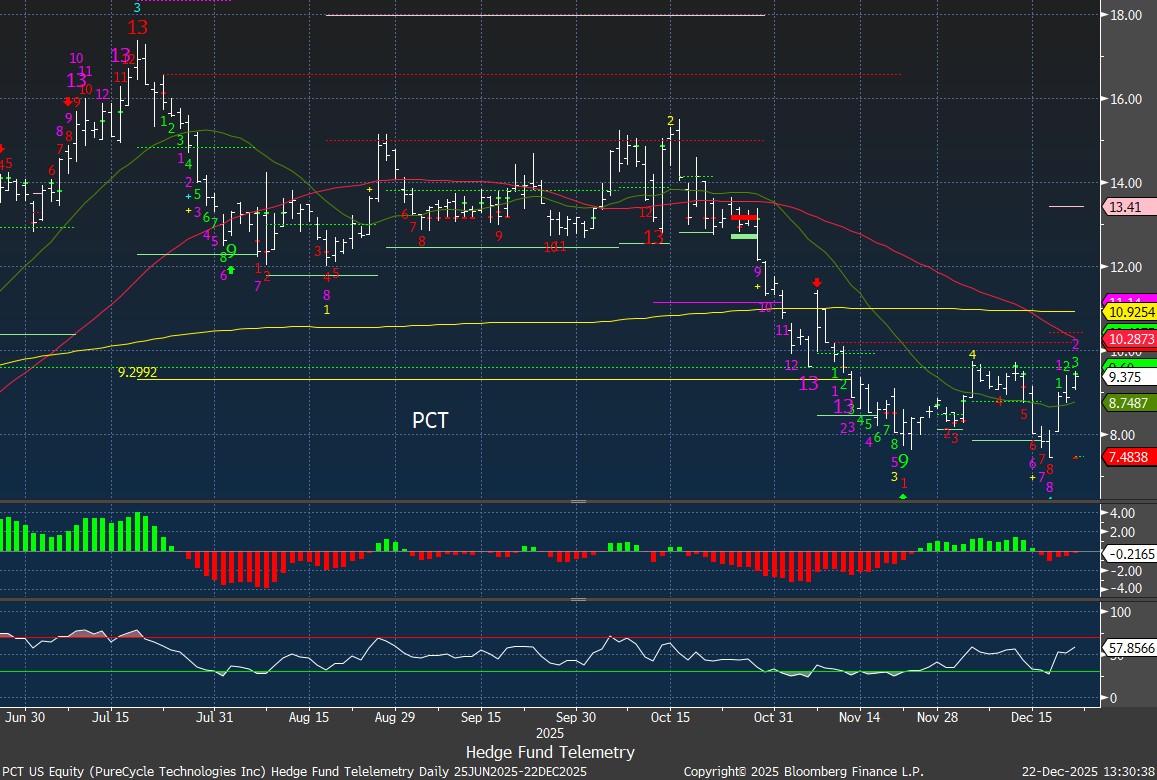The image size is (1157, 780).
Task: Select the red 7.4838 price tag
Action: click(x=1127, y=456)
